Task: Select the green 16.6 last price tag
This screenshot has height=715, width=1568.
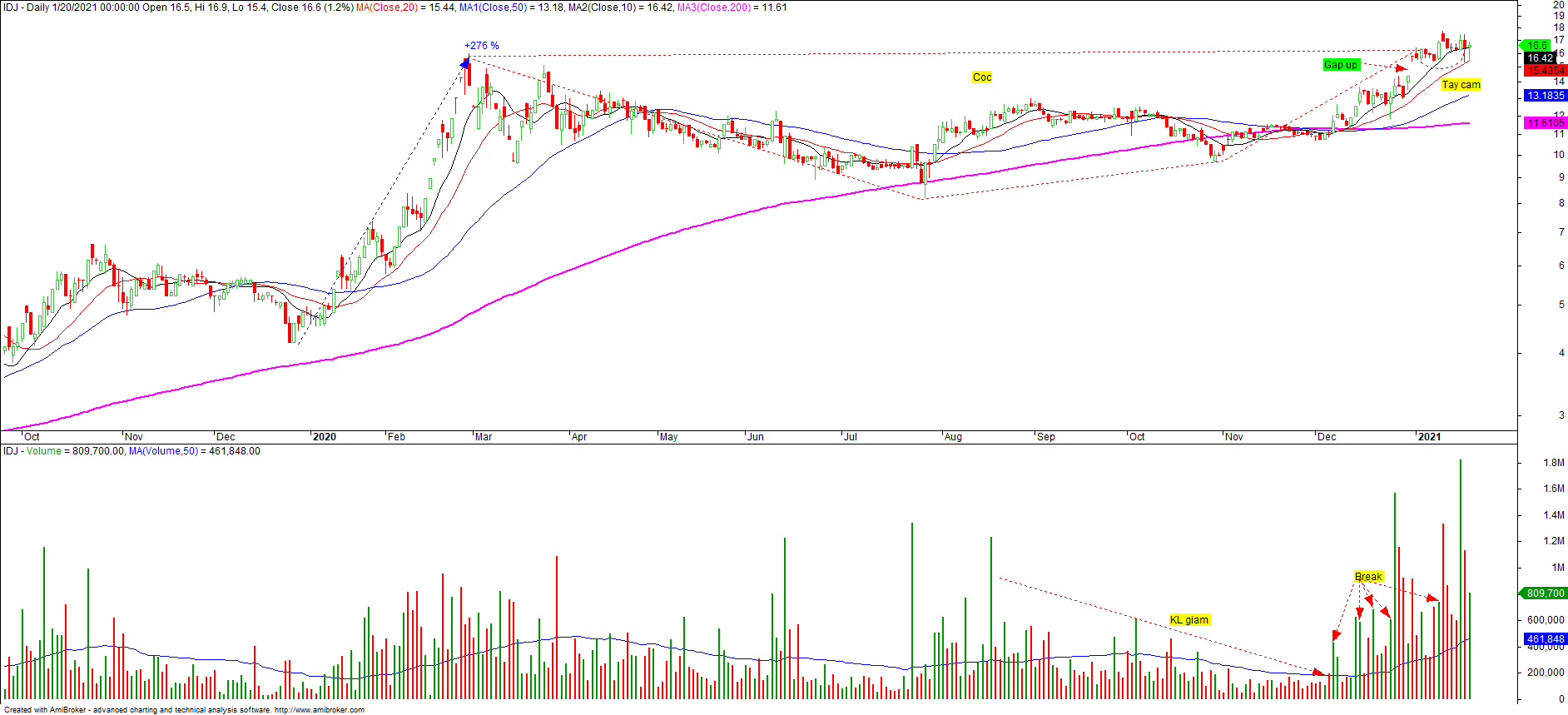Action: tap(1536, 46)
